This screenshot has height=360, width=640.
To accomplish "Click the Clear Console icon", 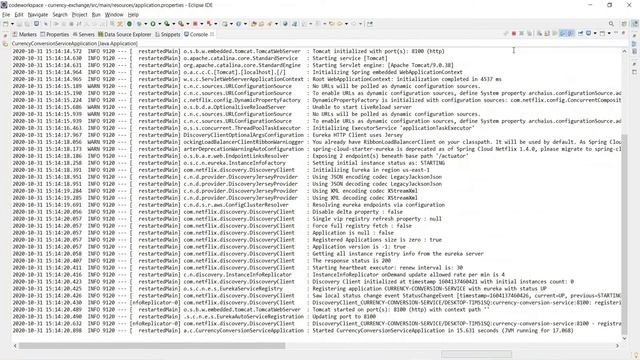I will pos(539,33).
